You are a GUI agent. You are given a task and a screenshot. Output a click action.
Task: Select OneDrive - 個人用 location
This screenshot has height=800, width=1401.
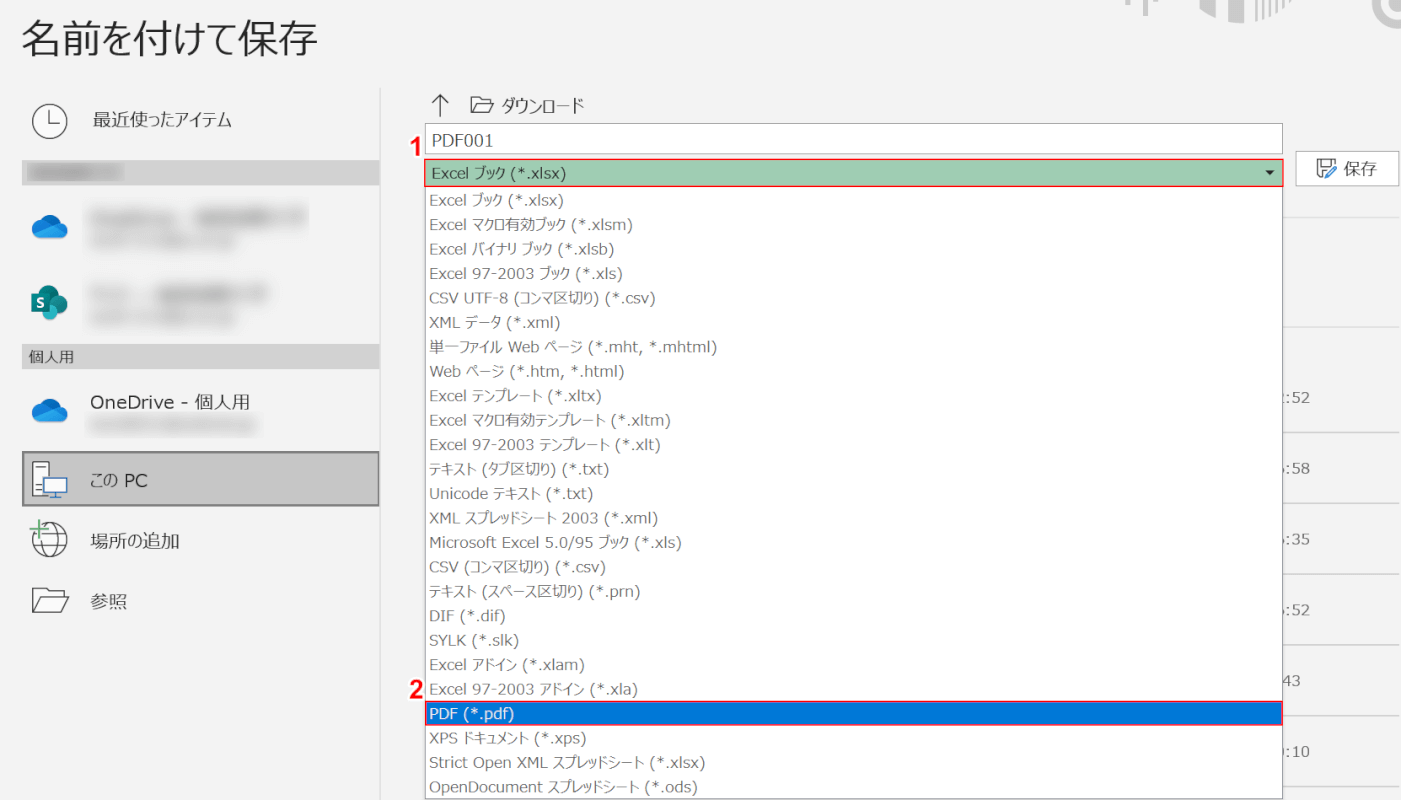(x=200, y=410)
